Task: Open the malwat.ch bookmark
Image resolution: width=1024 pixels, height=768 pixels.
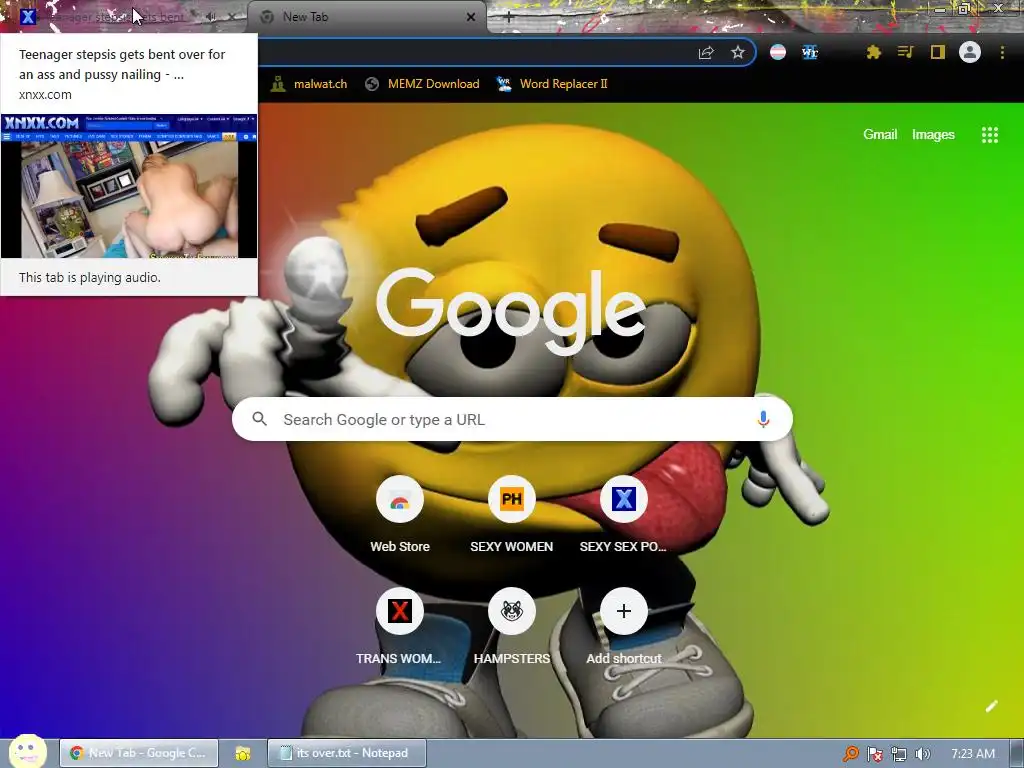Action: point(309,84)
